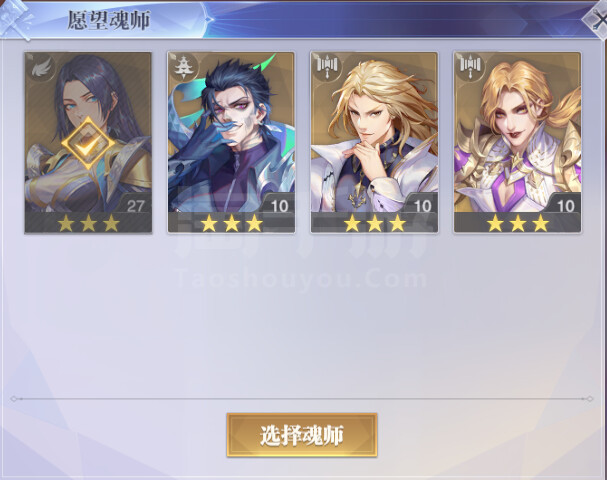Click the class icon on blonde man's card

pyautogui.click(x=326, y=68)
